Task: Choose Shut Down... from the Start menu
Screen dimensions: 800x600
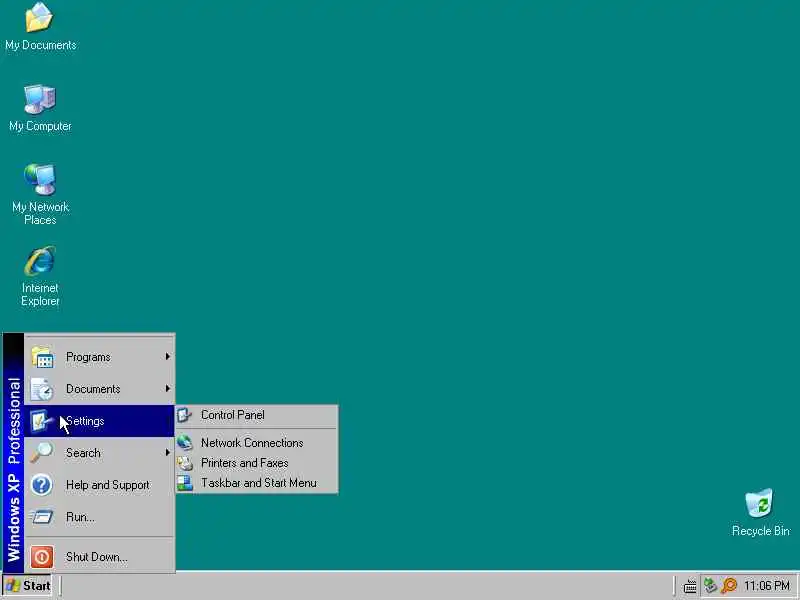Action: (x=99, y=557)
